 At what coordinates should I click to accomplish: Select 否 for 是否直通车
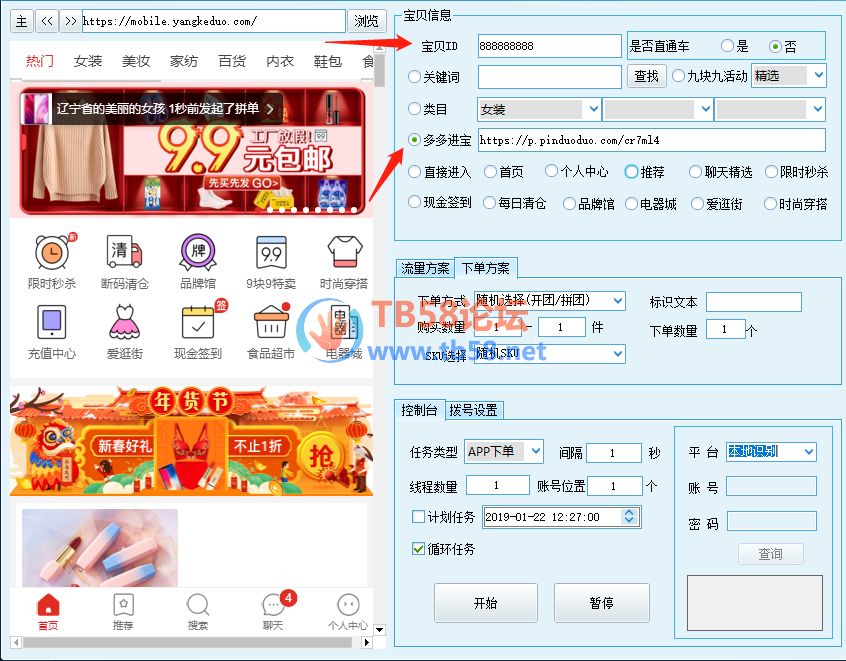(775, 46)
